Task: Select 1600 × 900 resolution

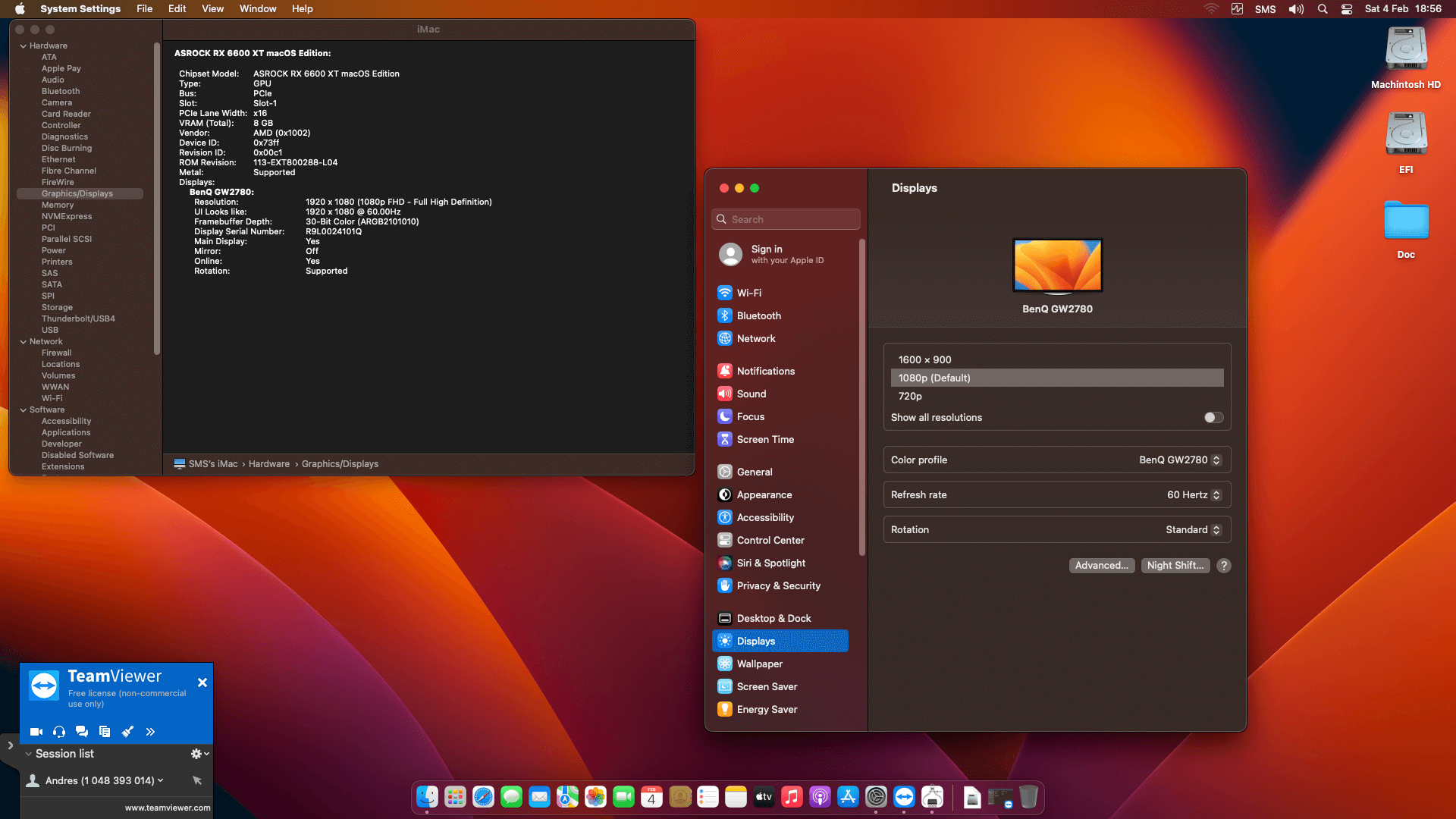Action: click(x=924, y=359)
